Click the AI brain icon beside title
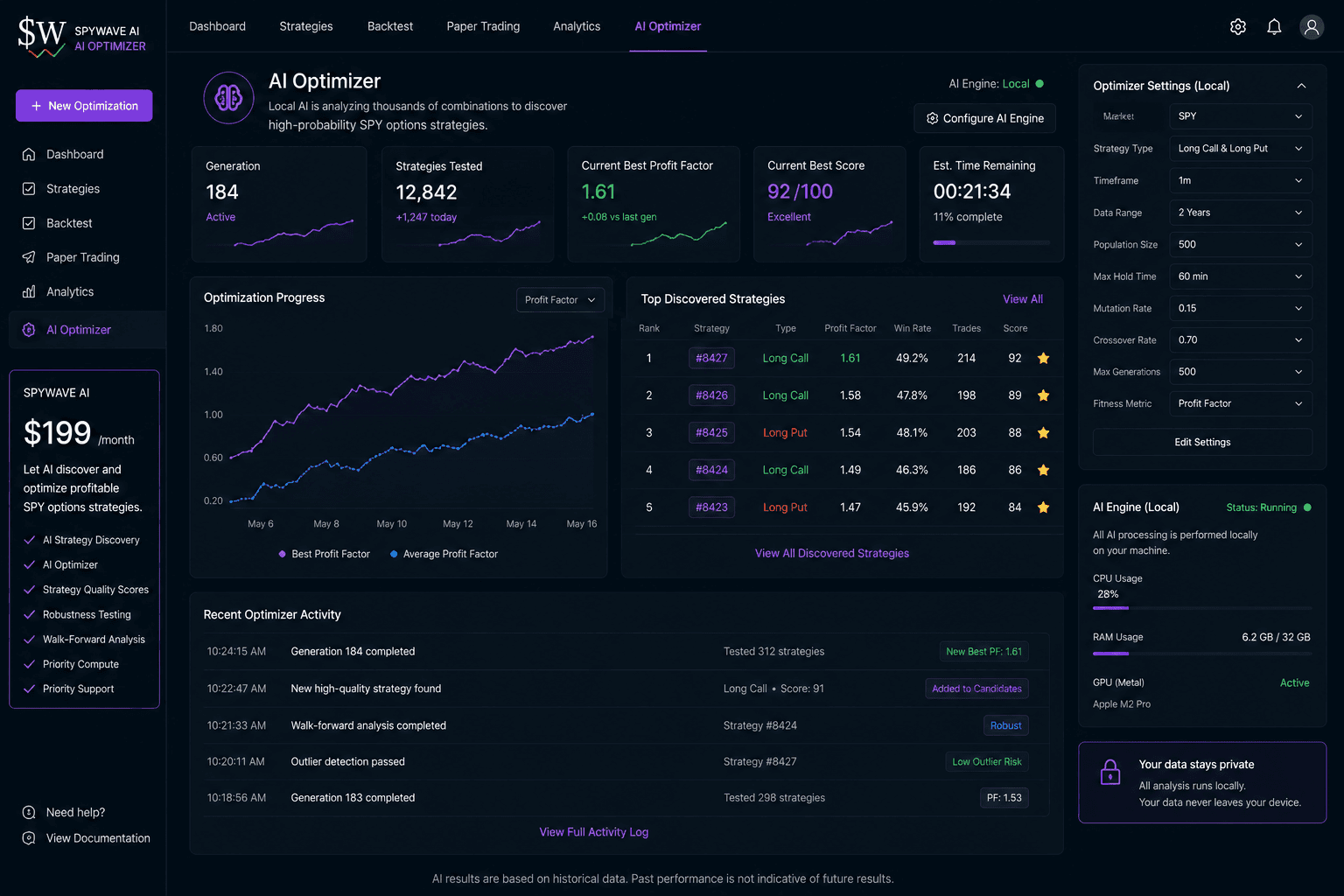 point(229,98)
